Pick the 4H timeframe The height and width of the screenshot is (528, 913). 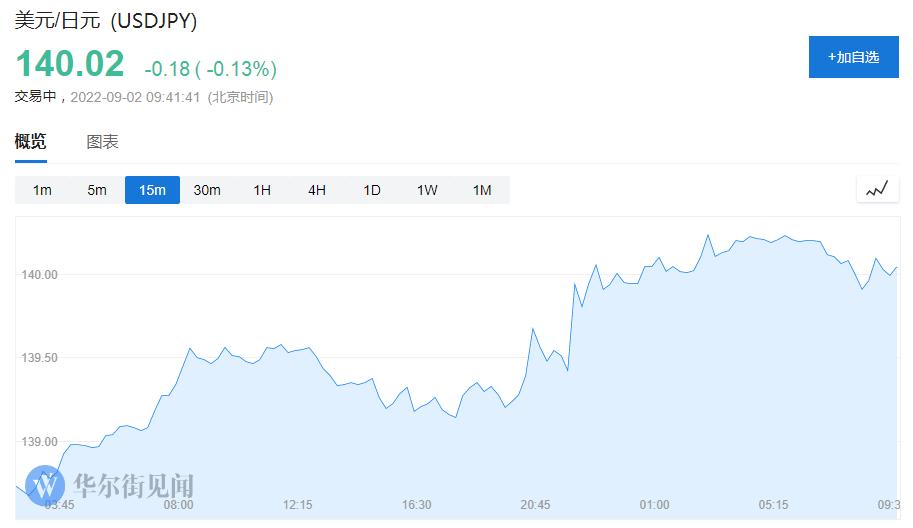point(317,190)
